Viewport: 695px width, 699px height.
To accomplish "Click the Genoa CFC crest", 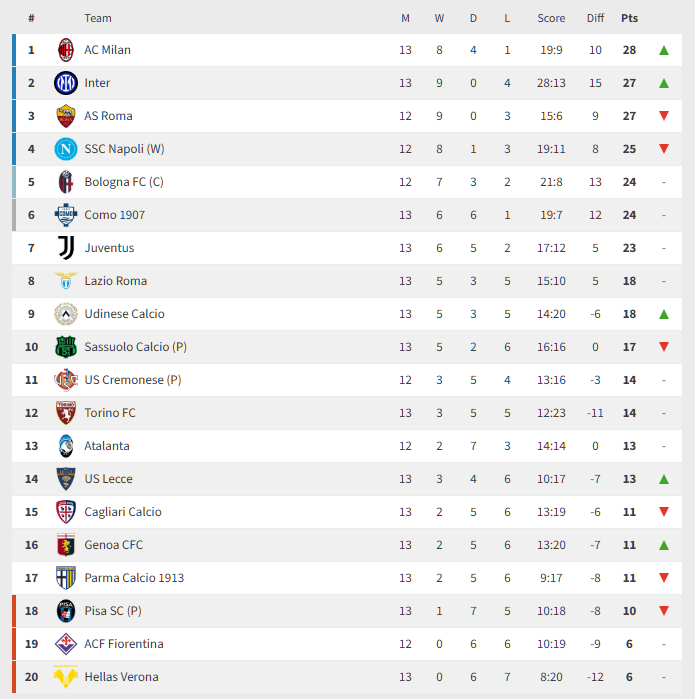I will [66, 545].
